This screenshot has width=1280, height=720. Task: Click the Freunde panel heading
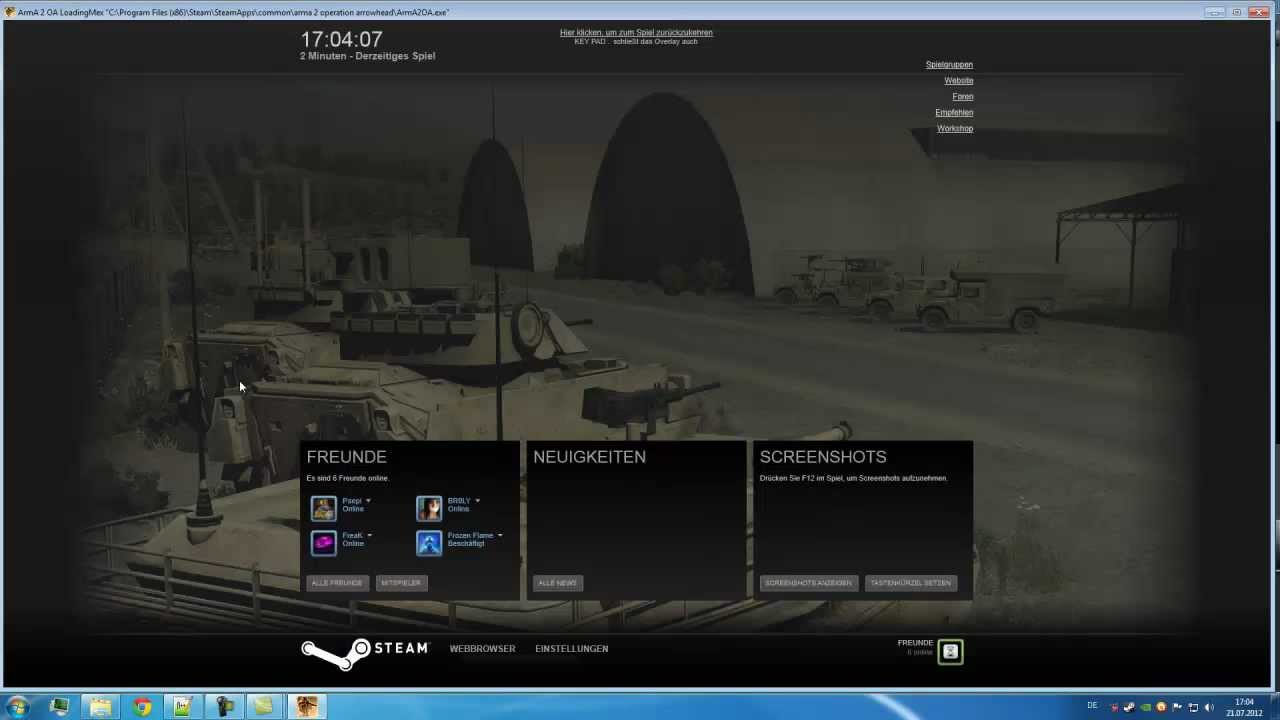pyautogui.click(x=346, y=457)
